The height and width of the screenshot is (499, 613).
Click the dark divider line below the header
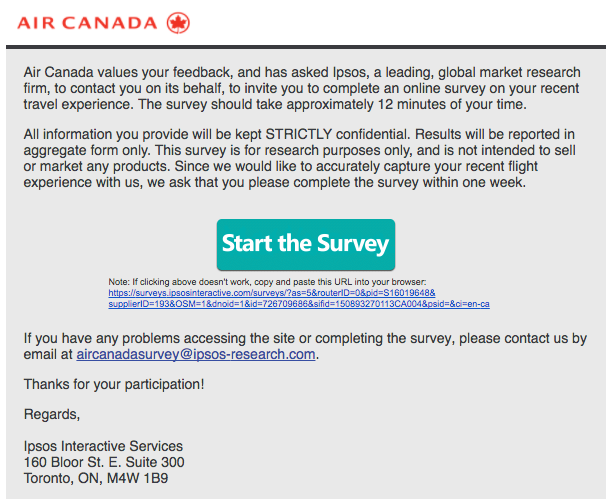pyautogui.click(x=306, y=47)
